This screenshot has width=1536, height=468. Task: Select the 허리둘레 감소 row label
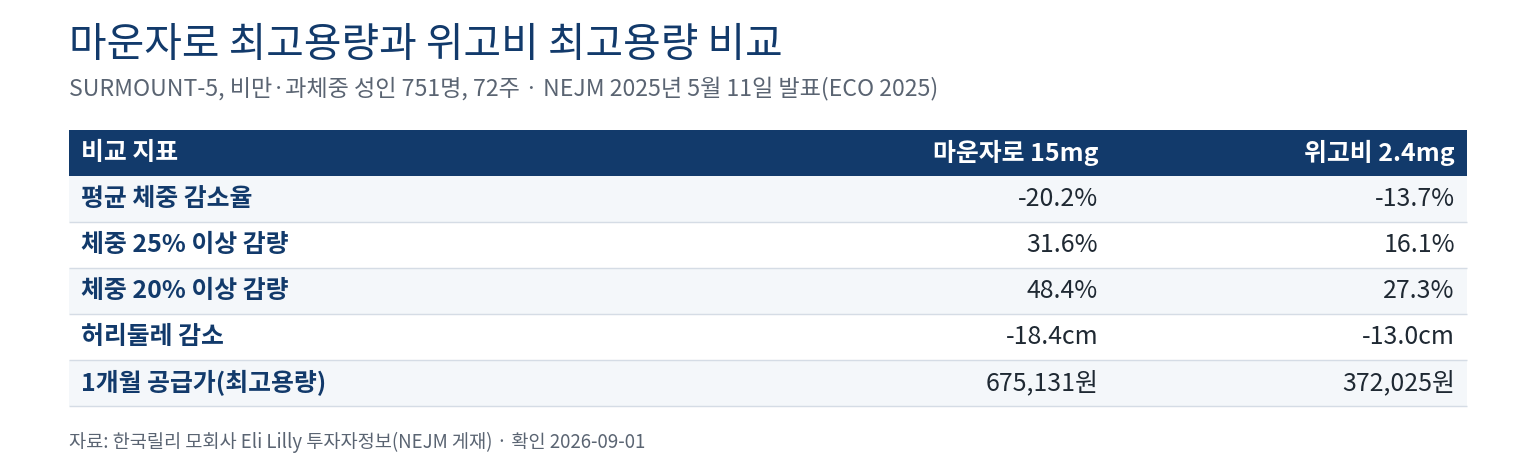pos(152,336)
